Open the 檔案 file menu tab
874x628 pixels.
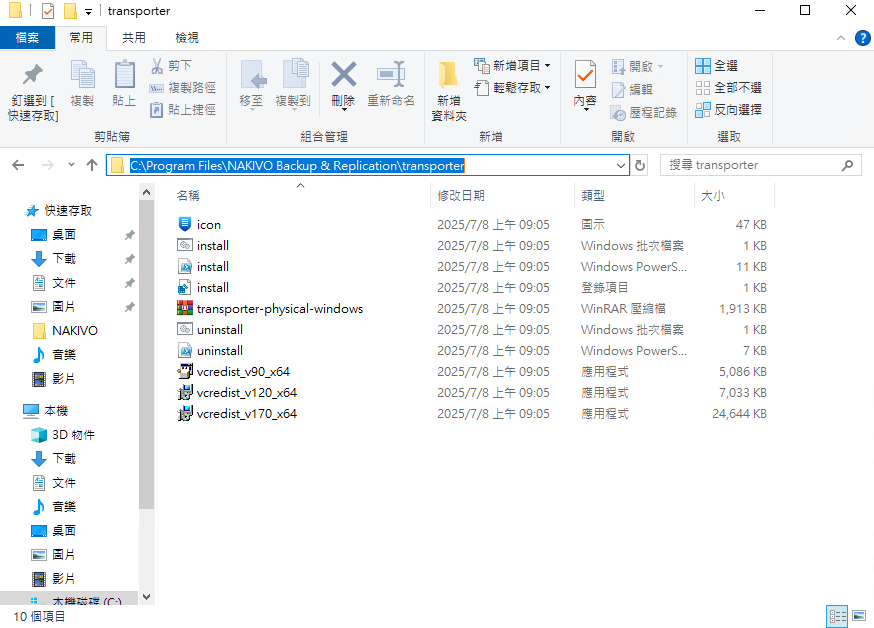point(27,38)
